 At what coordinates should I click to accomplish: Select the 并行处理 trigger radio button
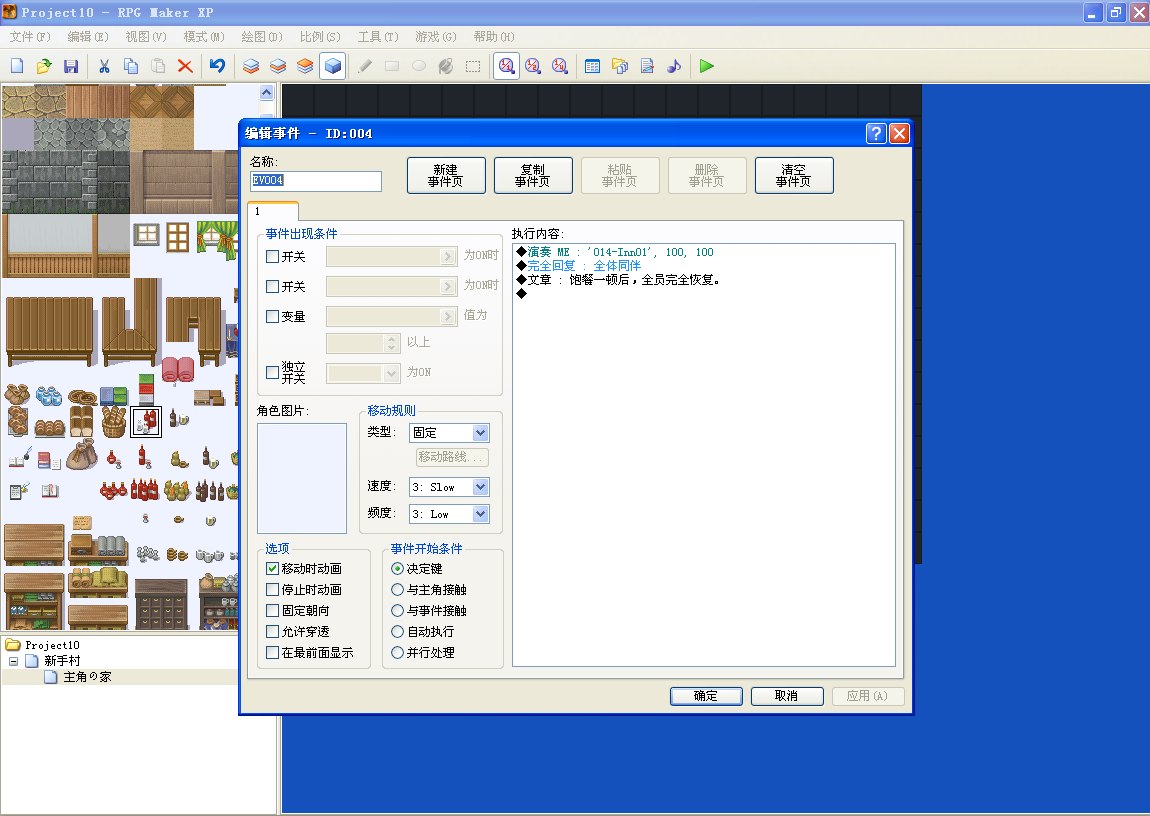pos(398,653)
